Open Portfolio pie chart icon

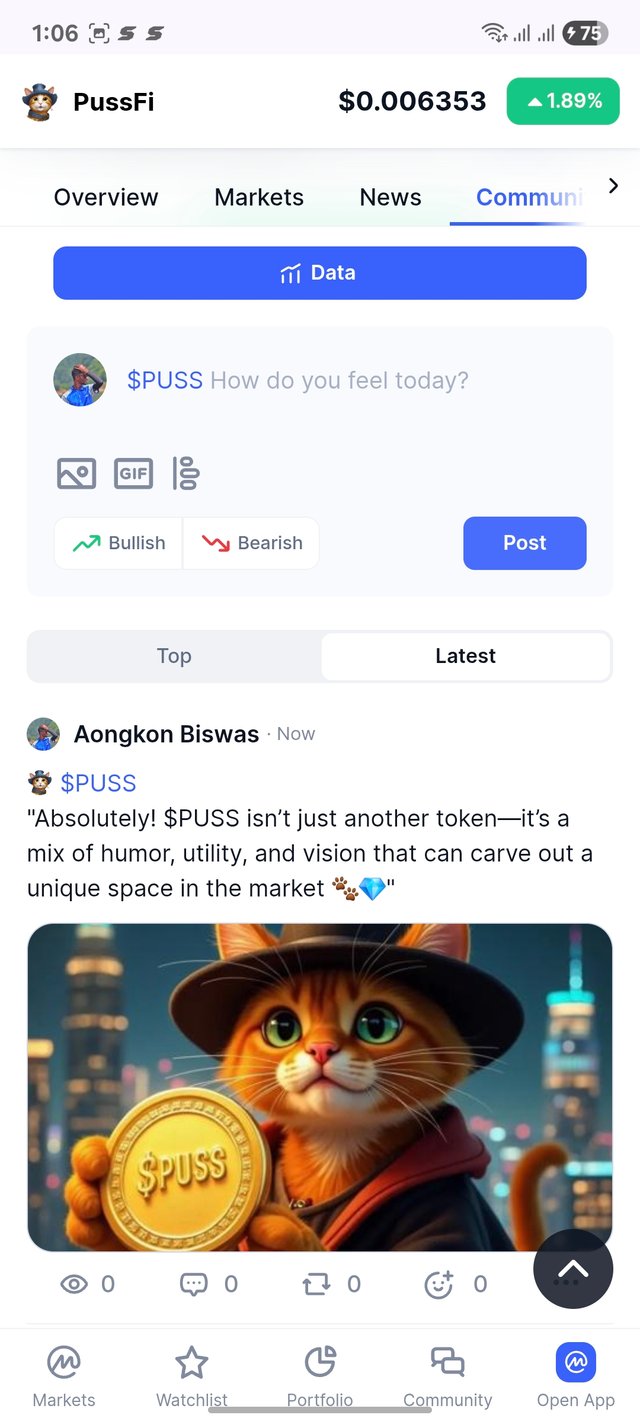pyautogui.click(x=320, y=1362)
